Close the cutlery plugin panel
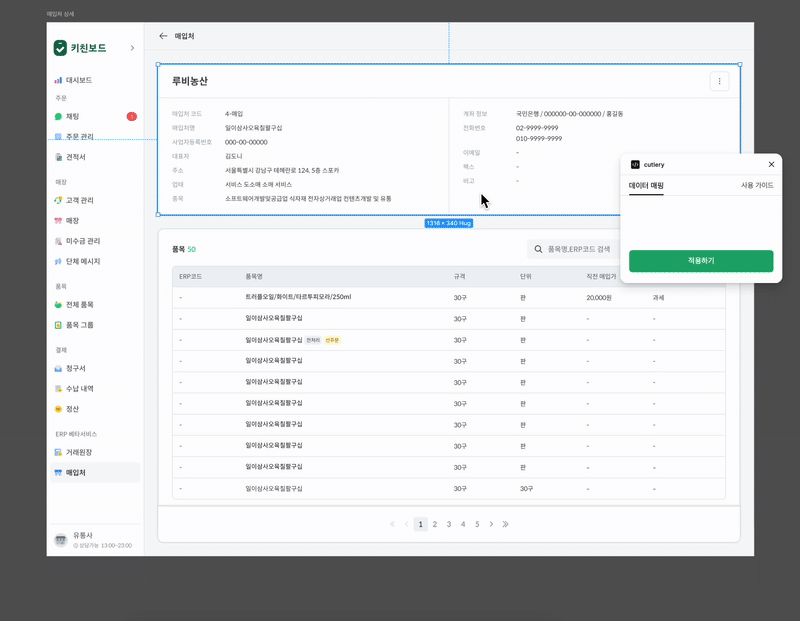800x621 pixels. tap(771, 164)
